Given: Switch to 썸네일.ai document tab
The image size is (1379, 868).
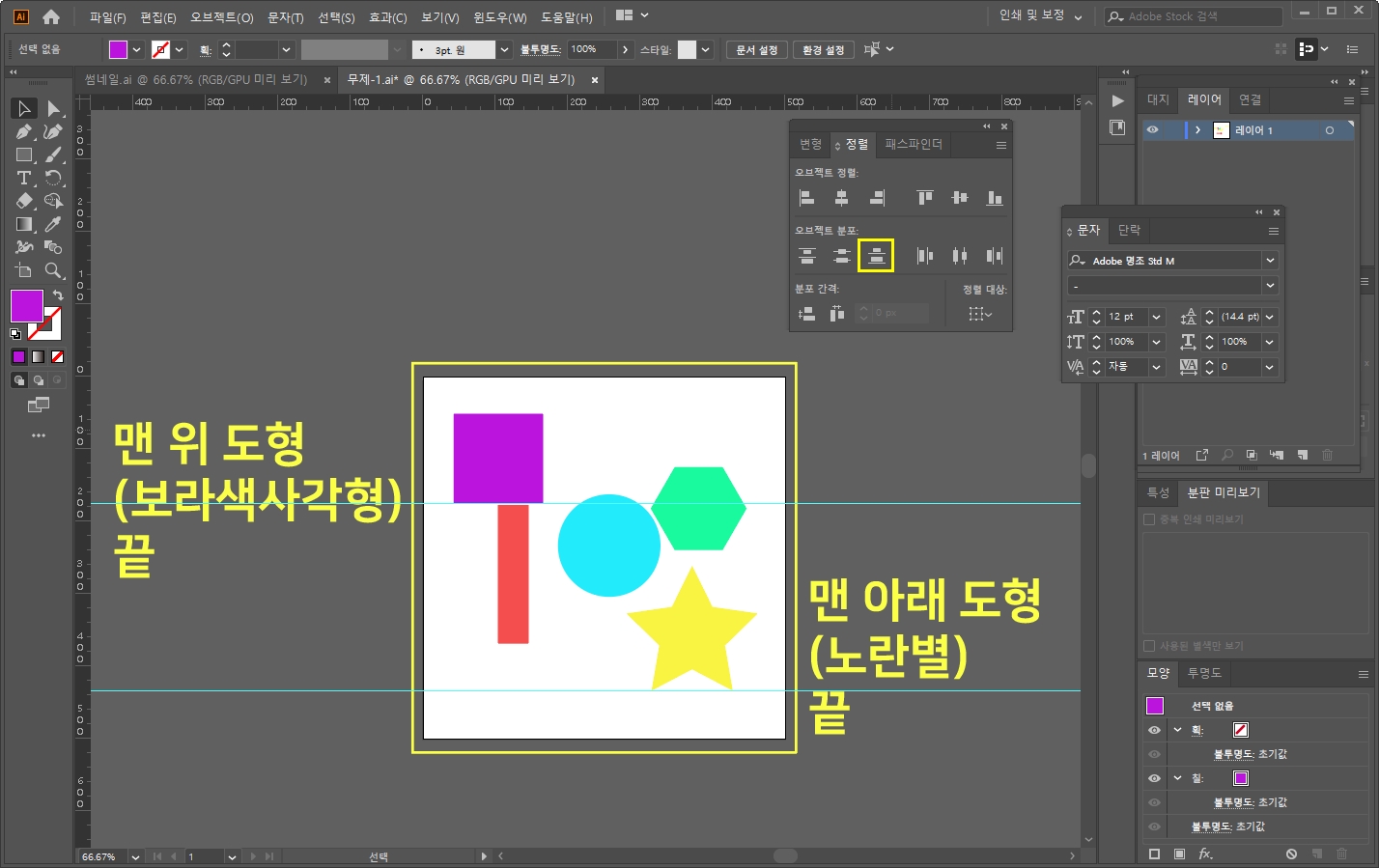Looking at the screenshot, I should (x=196, y=80).
